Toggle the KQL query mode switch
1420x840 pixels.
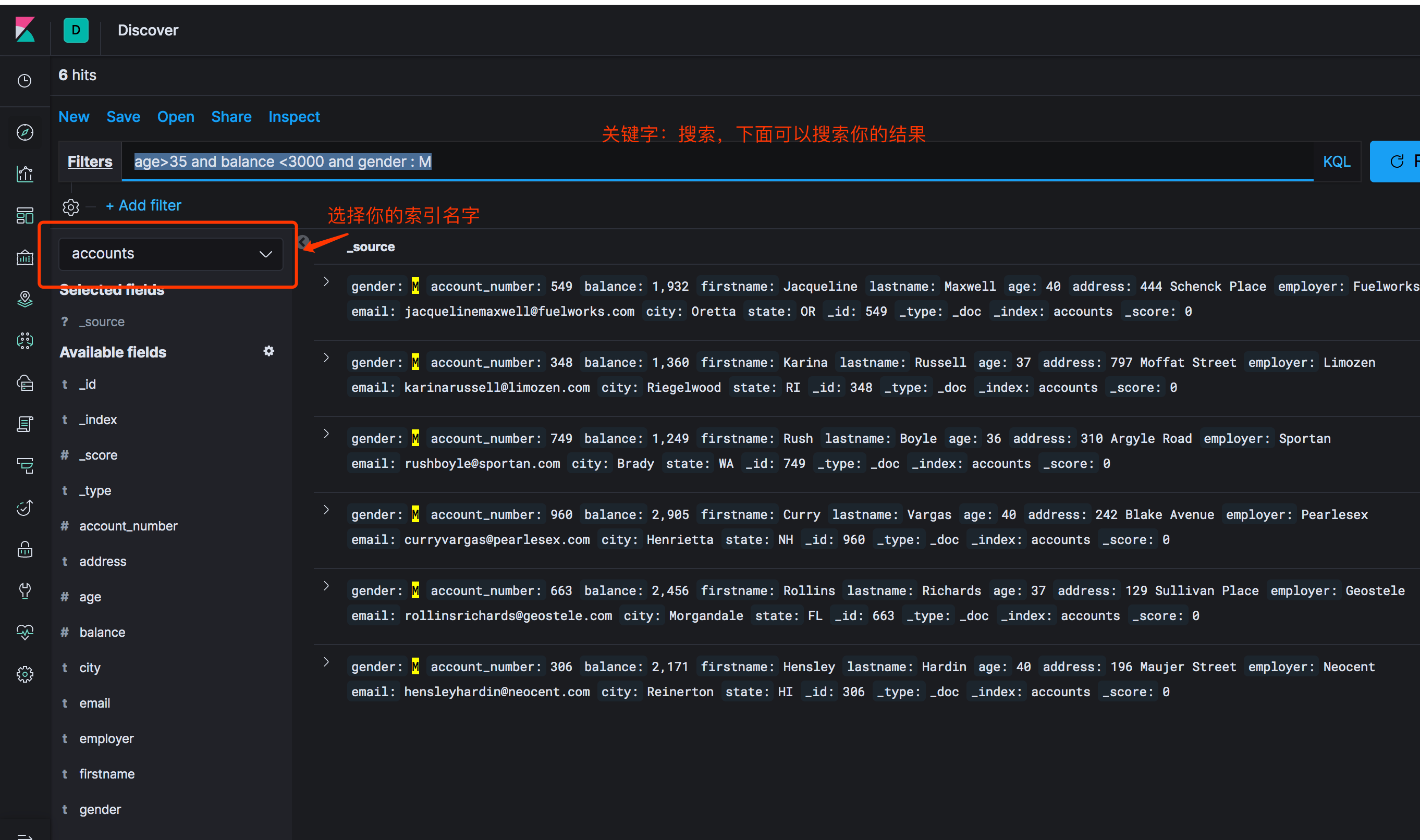1335,161
